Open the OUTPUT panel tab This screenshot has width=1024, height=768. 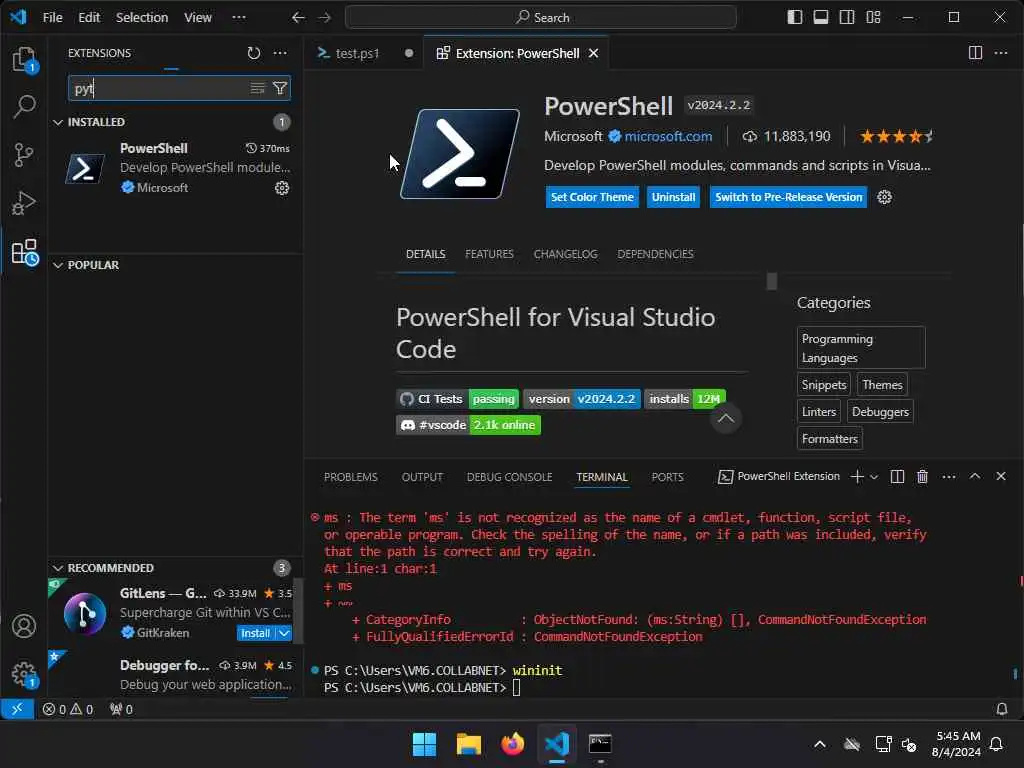(x=422, y=477)
